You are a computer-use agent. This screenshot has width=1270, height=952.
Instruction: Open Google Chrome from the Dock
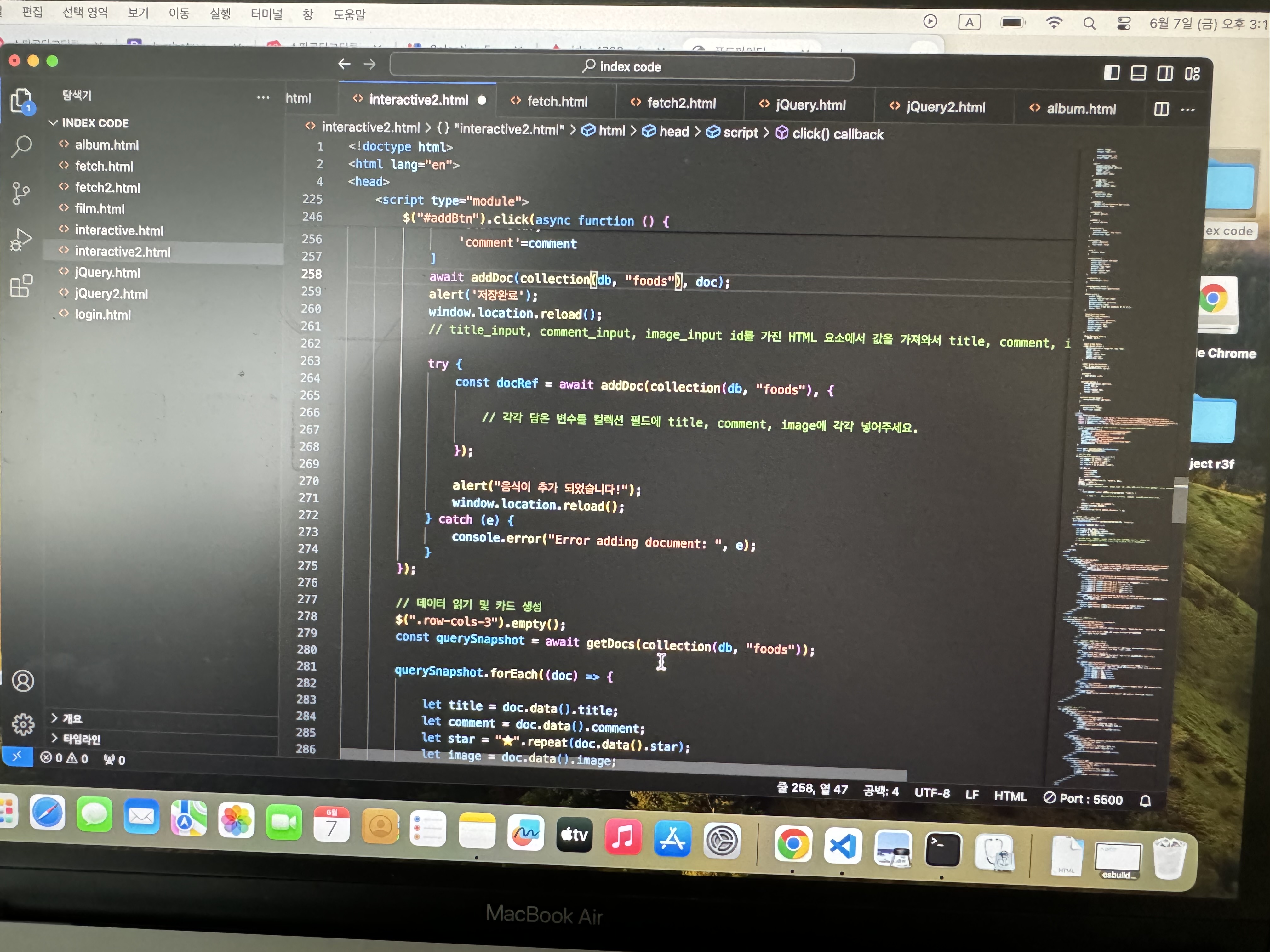coord(793,843)
